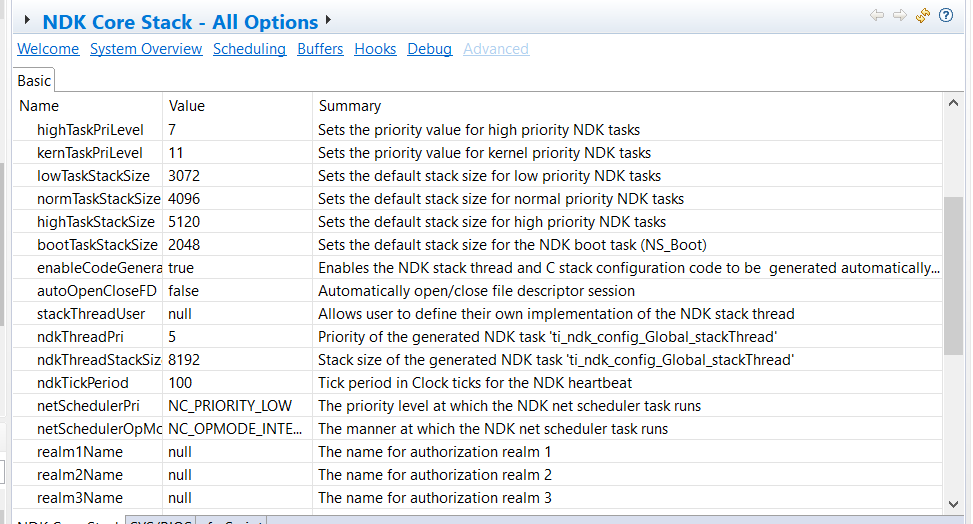Screen dimensions: 973x524
Task: Select the Basic tab
Action: coord(34,81)
